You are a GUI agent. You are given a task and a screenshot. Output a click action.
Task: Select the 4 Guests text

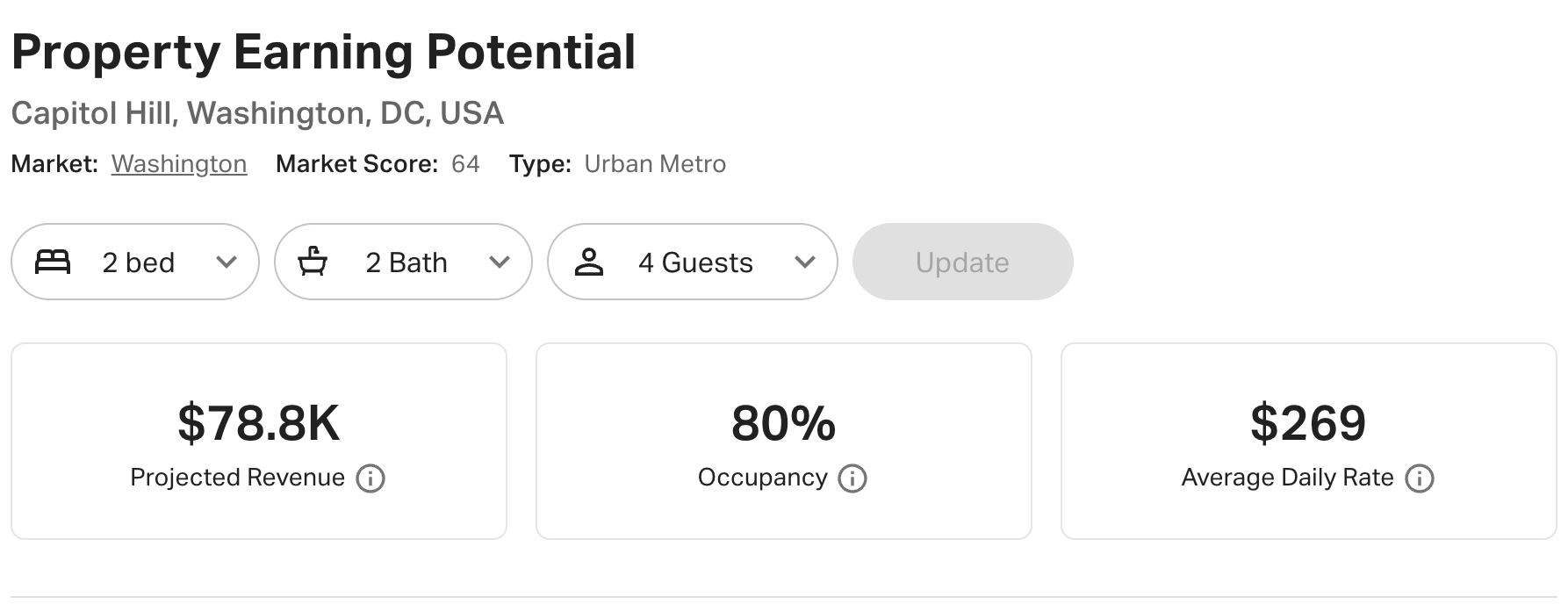click(696, 262)
